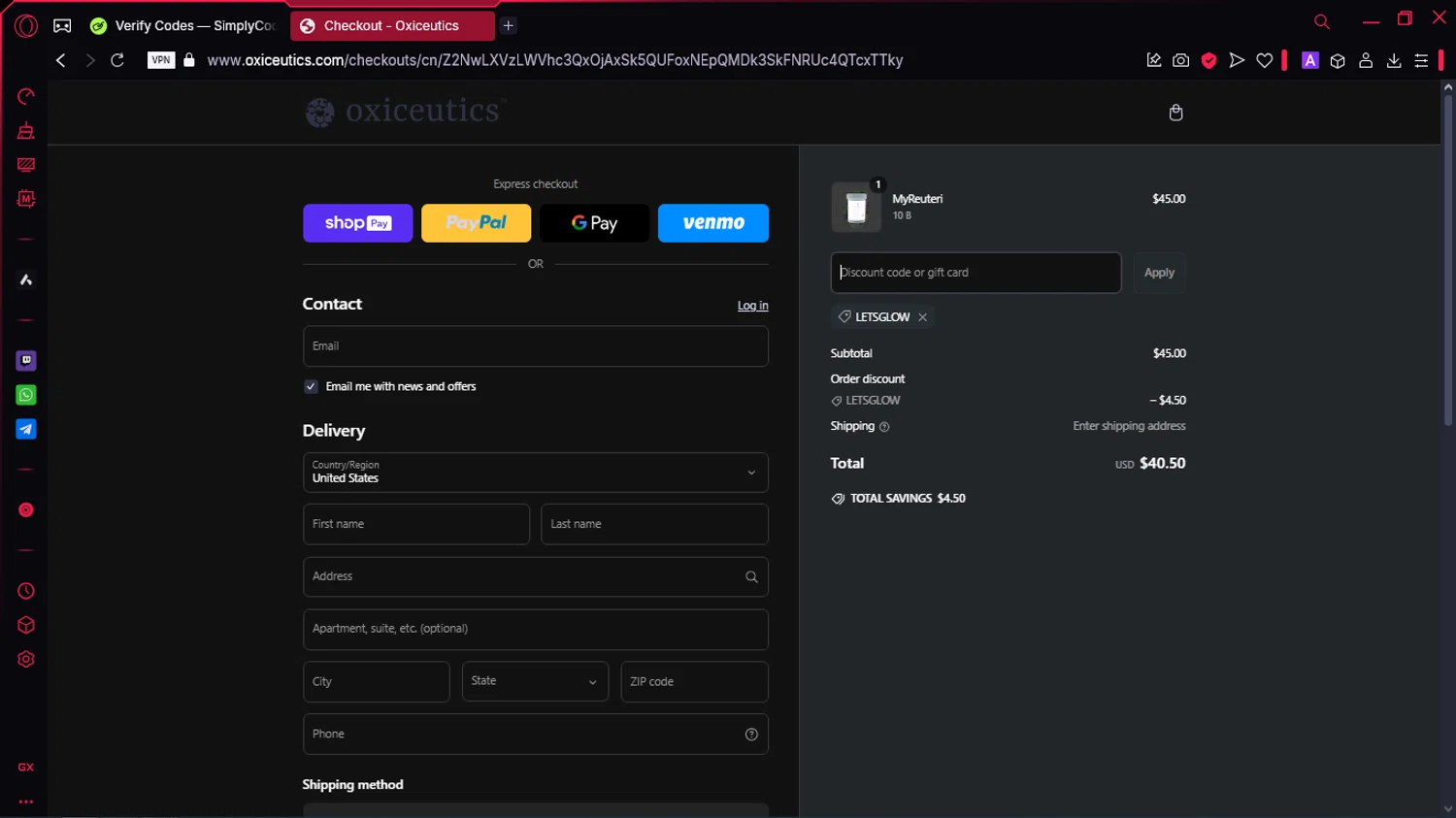
Task: Expand the Country/Region dropdown
Action: pyautogui.click(x=536, y=473)
